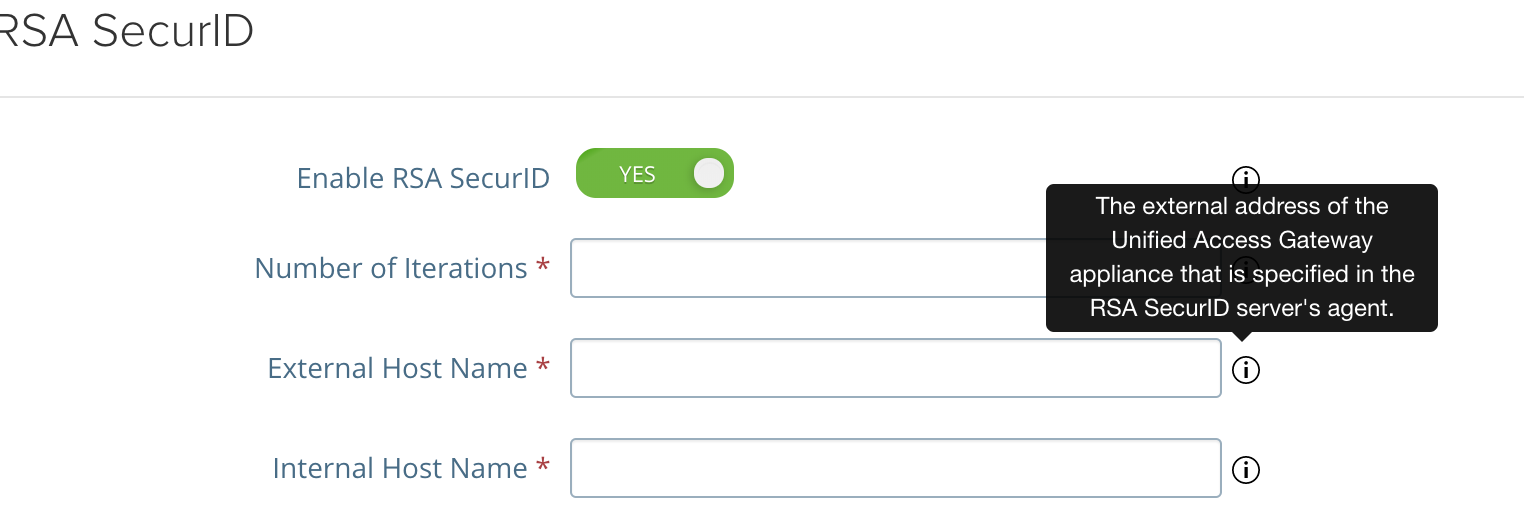Click the tooltip's downward pointer arrow
The image size is (1524, 522).
coord(1244,337)
